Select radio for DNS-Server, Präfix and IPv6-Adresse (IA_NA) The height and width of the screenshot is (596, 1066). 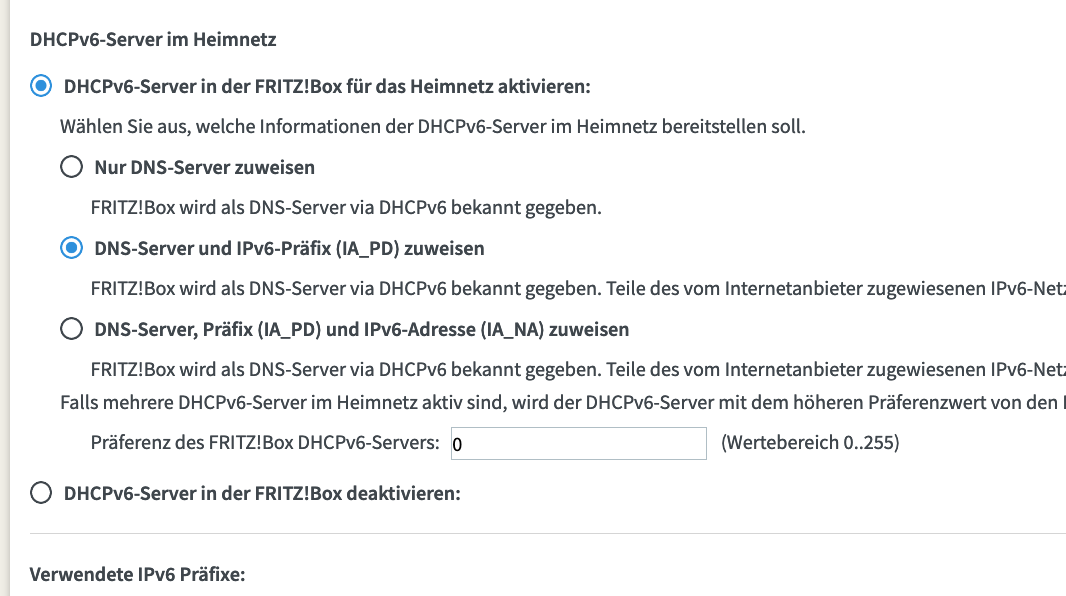71,329
